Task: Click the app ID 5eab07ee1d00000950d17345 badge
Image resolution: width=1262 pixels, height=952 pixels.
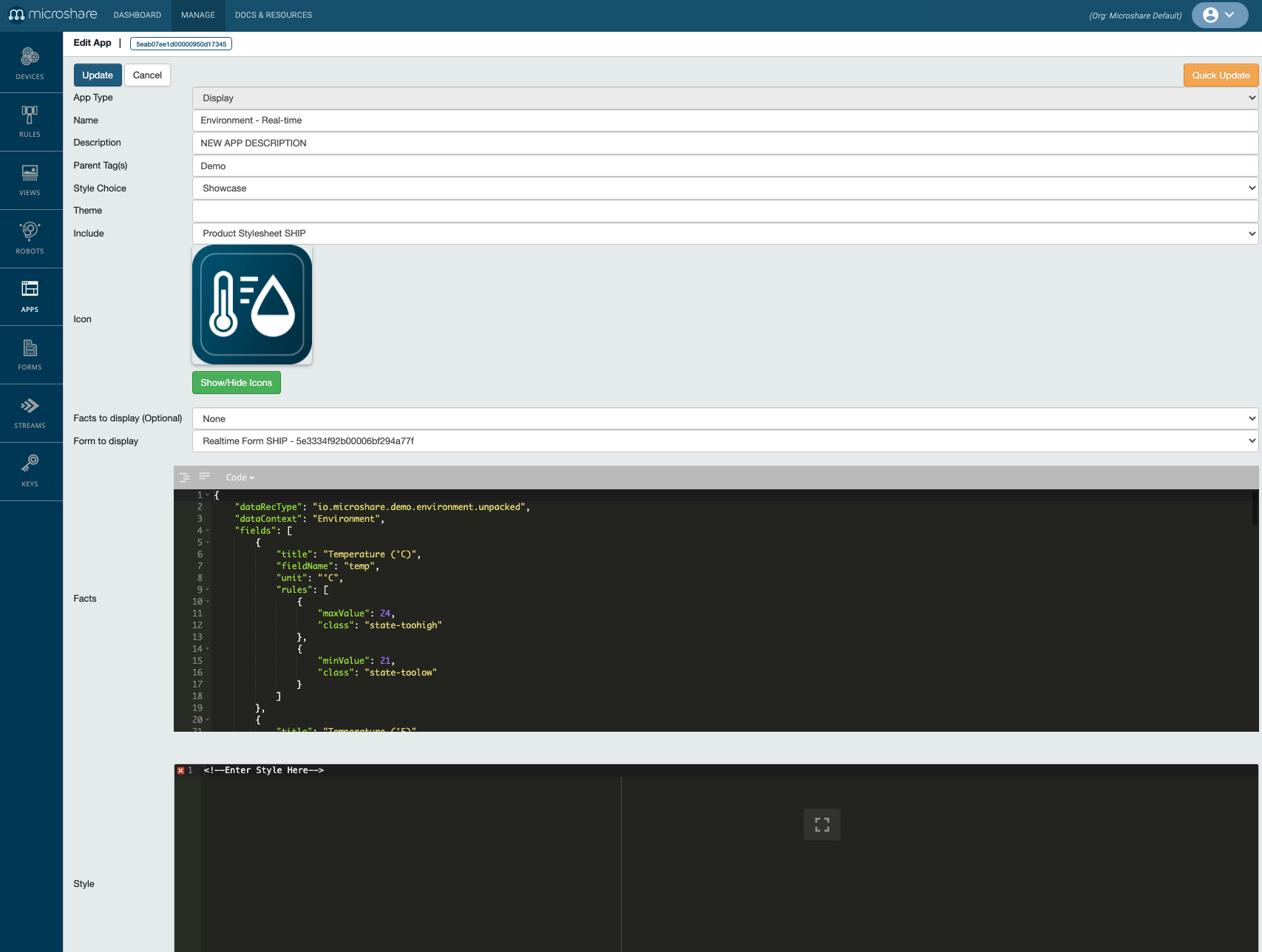Action: [181, 44]
